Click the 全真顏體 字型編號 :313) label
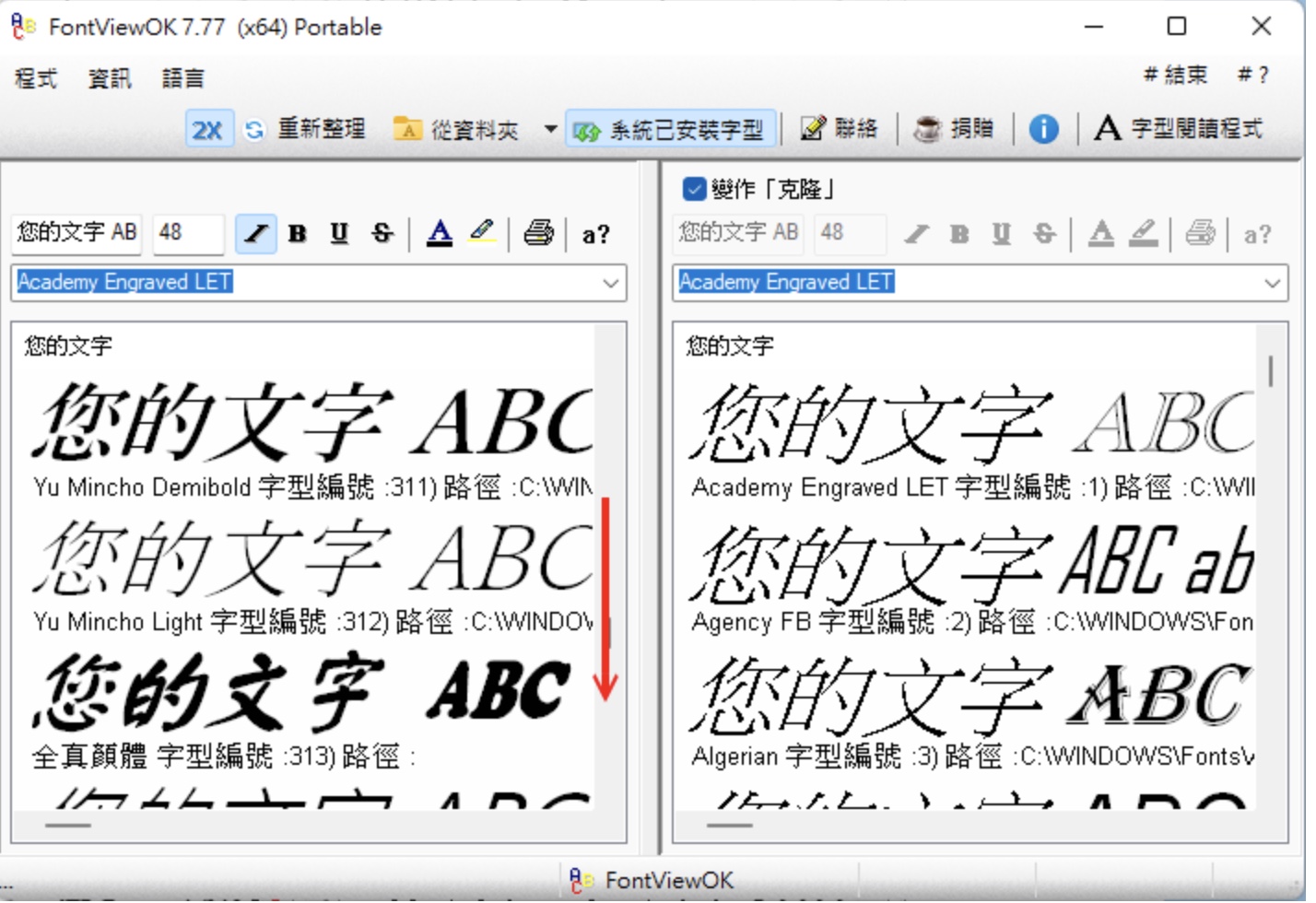 184,756
